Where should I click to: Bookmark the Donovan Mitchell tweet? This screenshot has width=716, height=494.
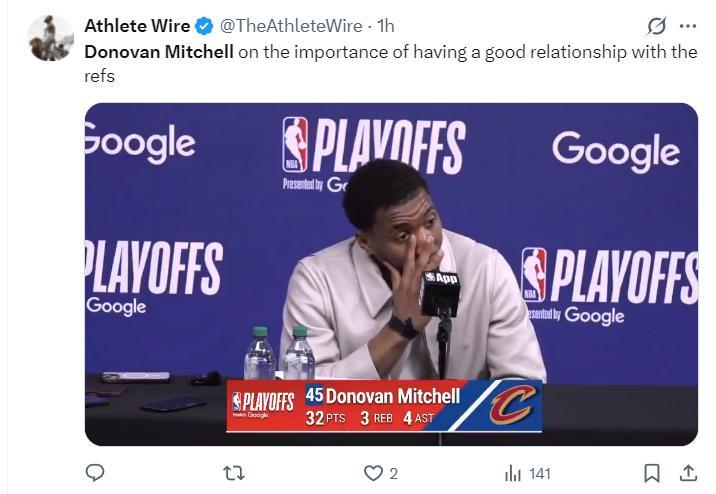[x=651, y=472]
